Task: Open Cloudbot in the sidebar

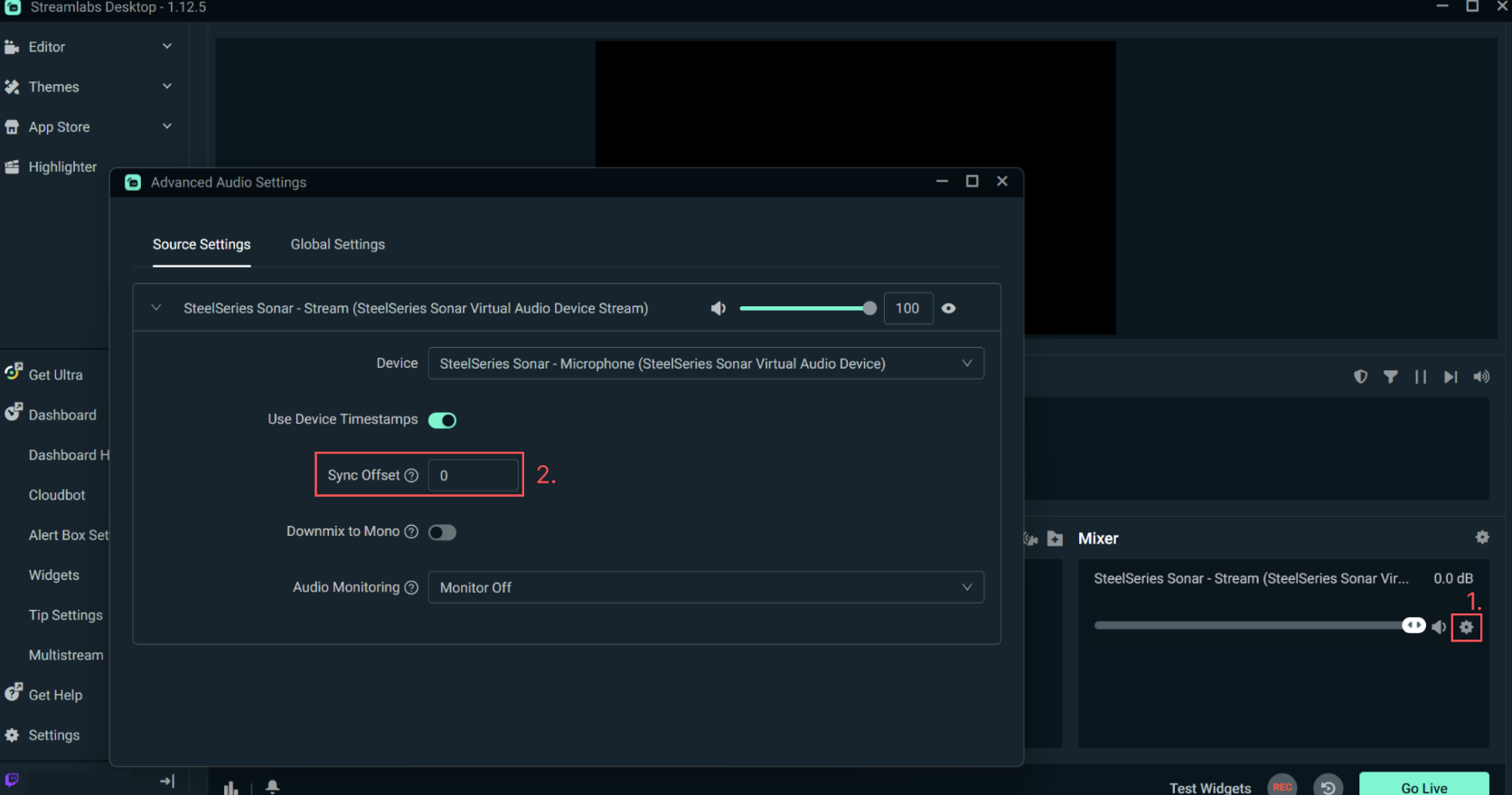Action: pyautogui.click(x=57, y=495)
